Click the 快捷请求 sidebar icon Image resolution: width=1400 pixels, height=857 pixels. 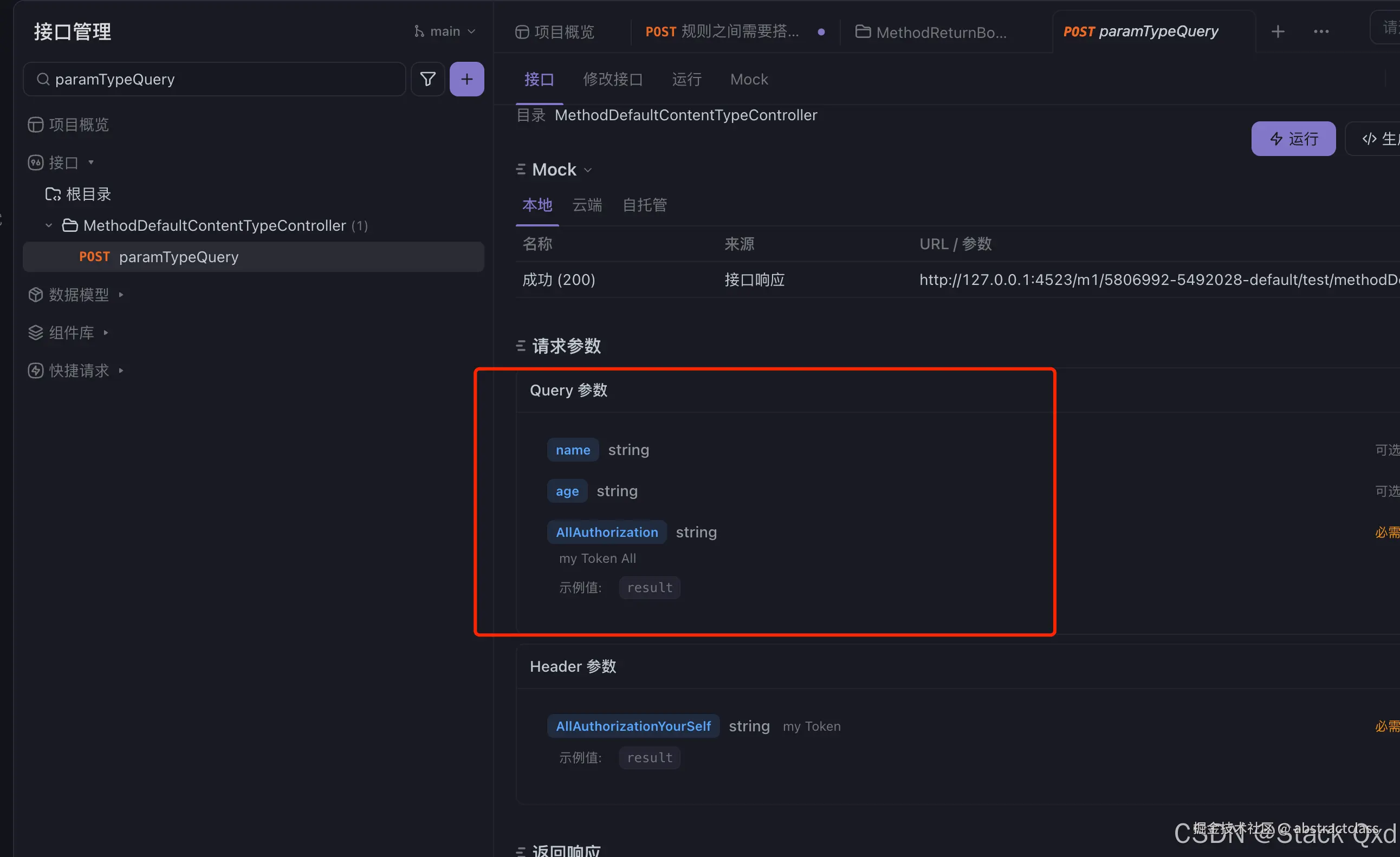(35, 369)
